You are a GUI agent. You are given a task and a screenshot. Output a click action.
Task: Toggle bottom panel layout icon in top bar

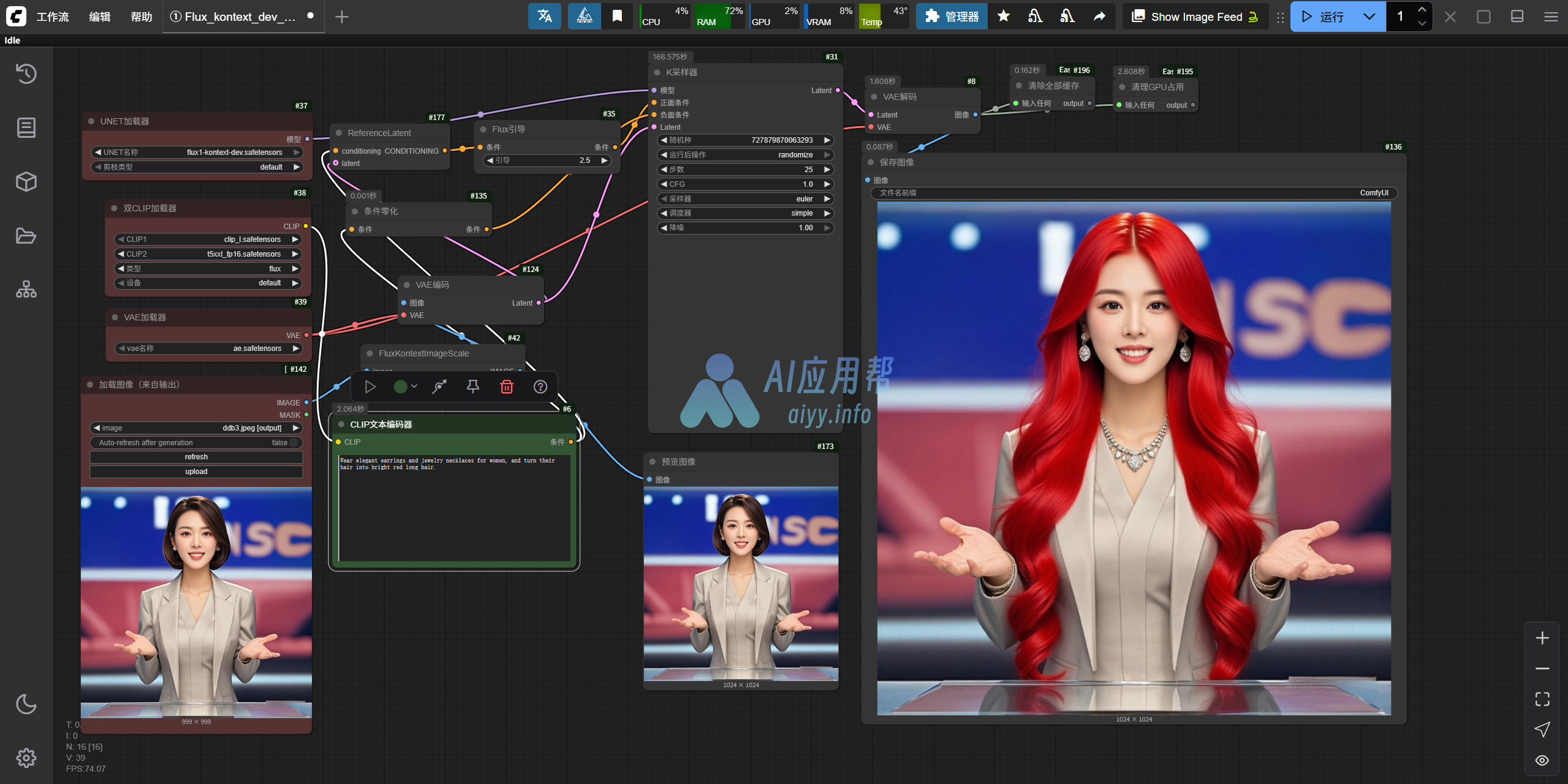coord(1517,17)
